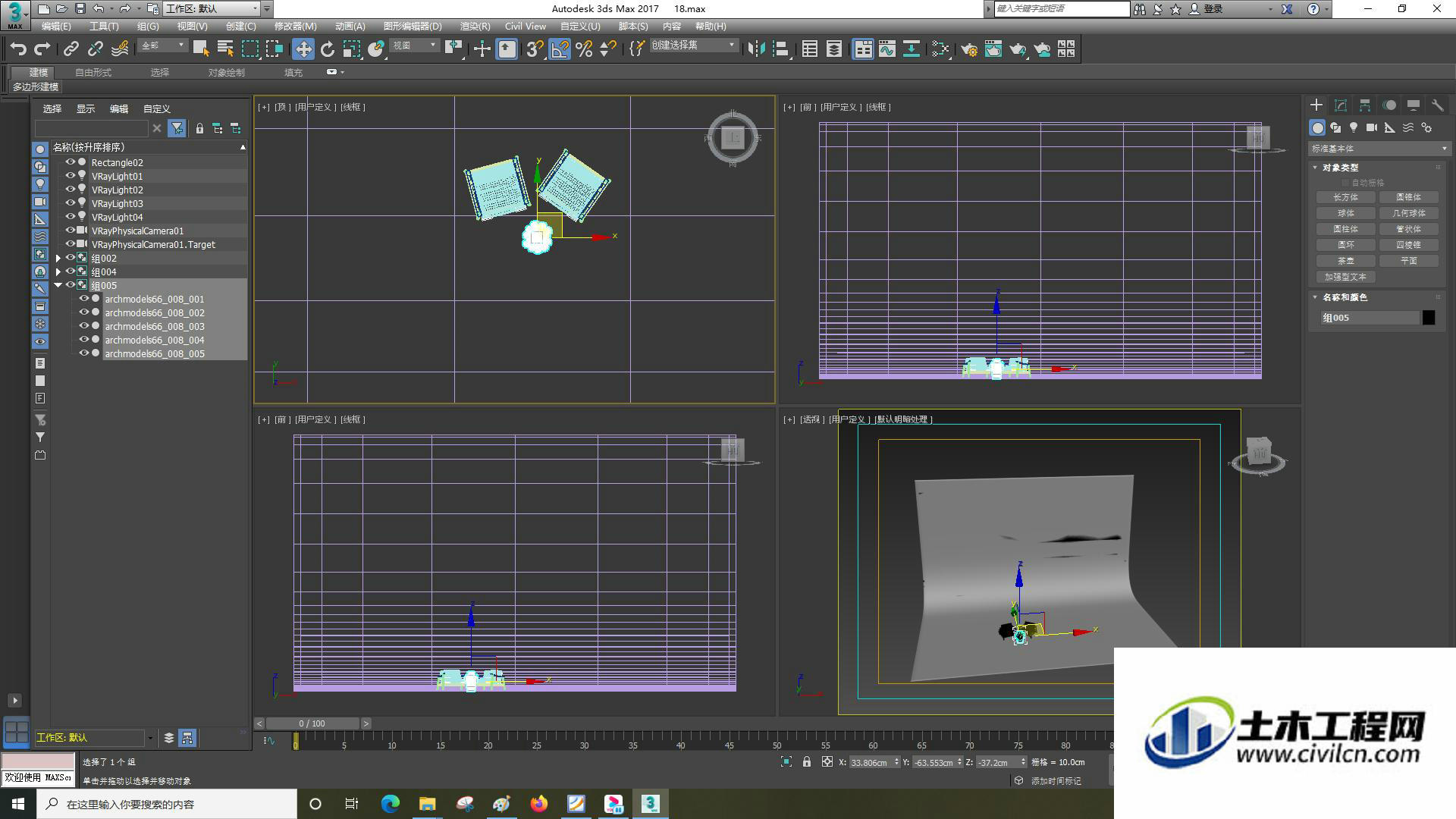
Task: Select the Cameras category in Create panel
Action: [x=1372, y=127]
